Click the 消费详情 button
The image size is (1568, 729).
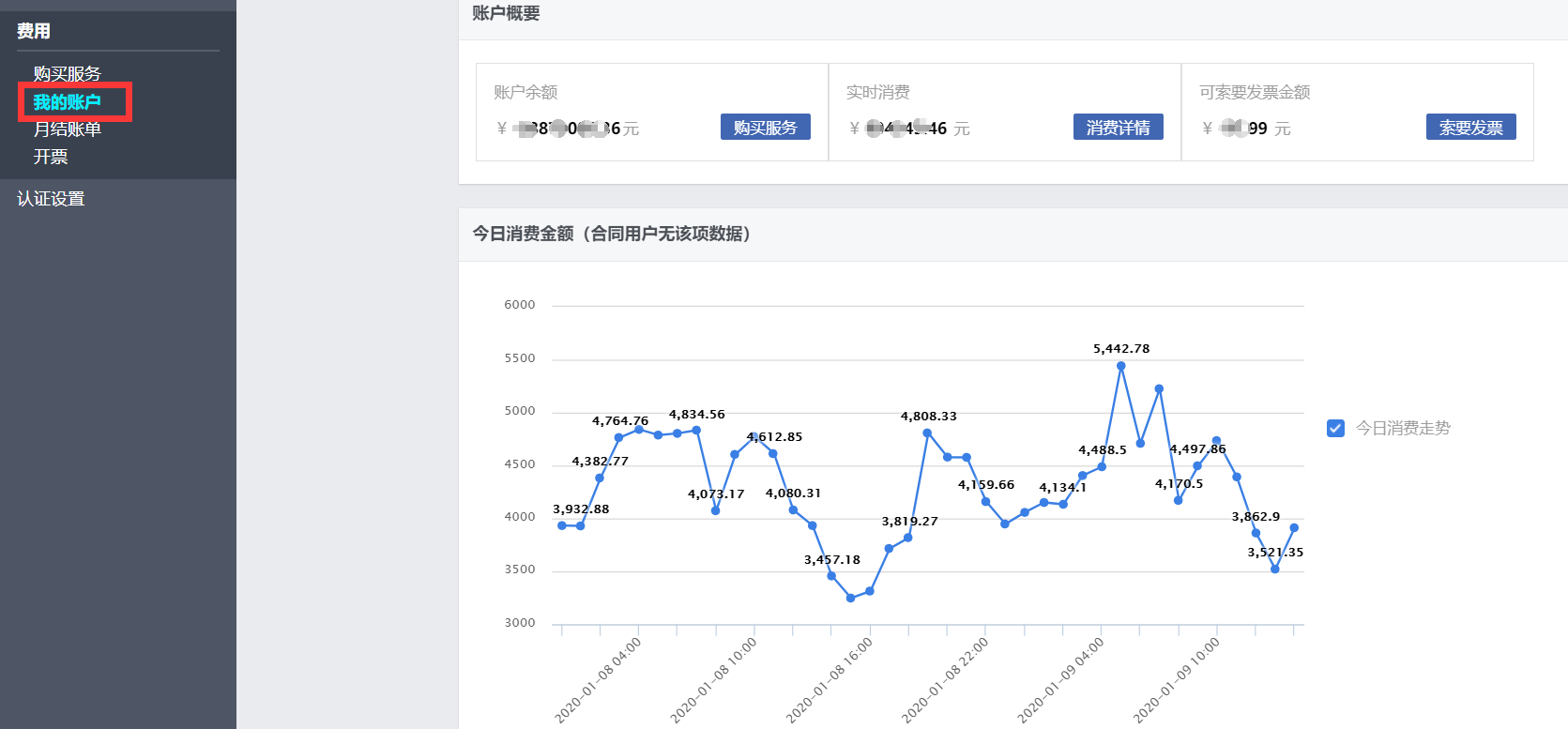tap(1119, 127)
